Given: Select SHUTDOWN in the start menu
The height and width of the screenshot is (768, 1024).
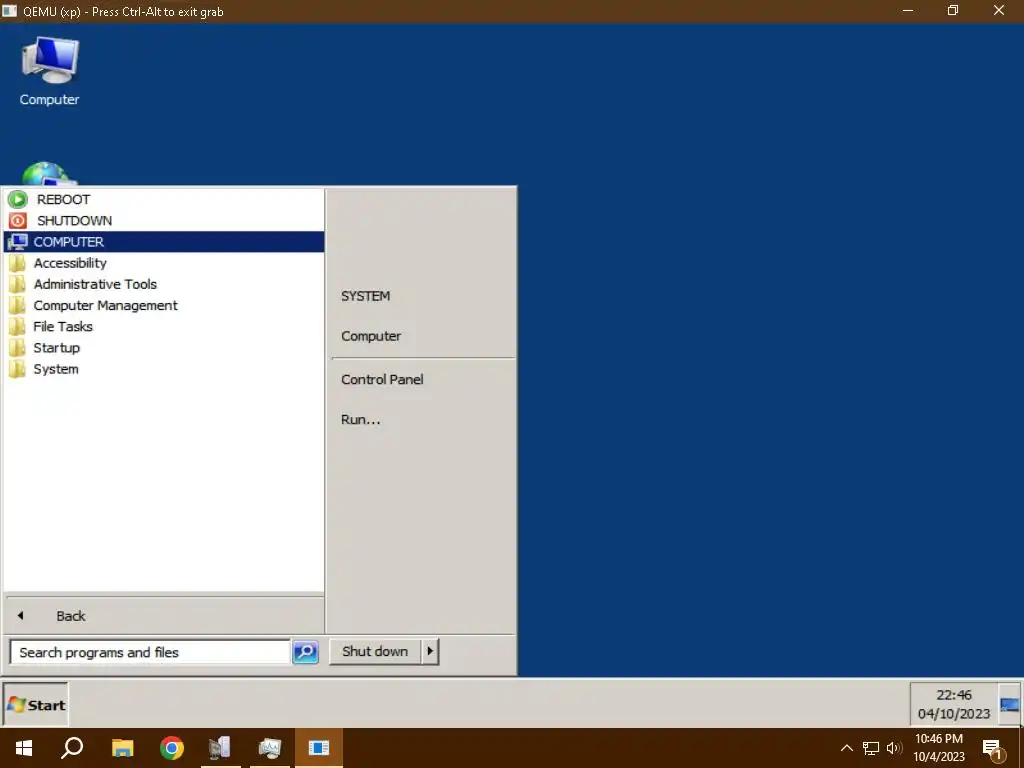Looking at the screenshot, I should click(x=164, y=221).
